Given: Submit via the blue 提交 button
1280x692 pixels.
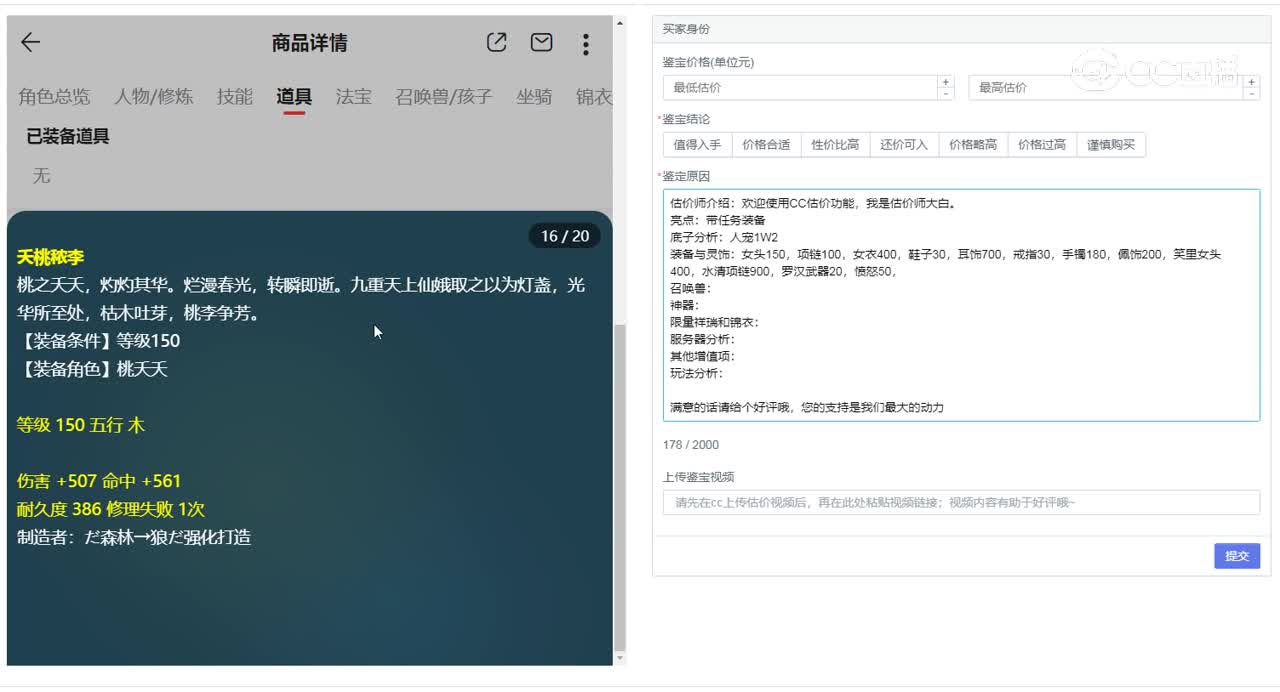Looking at the screenshot, I should pos(1236,556).
